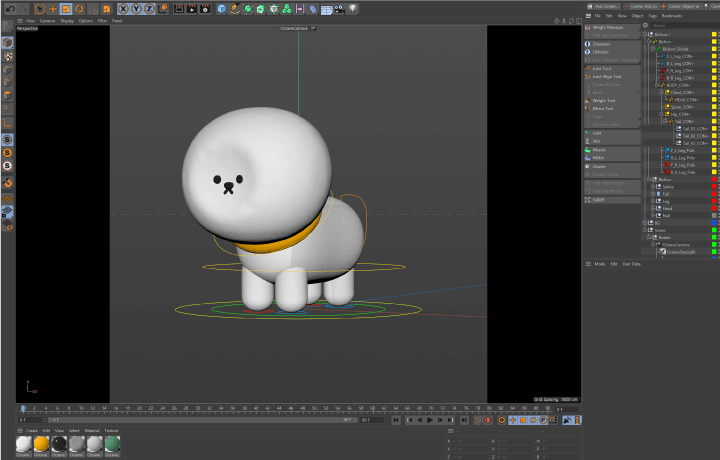720x460 pixels.
Task: Toggle Rotation keyframe recording icon
Action: point(533,420)
